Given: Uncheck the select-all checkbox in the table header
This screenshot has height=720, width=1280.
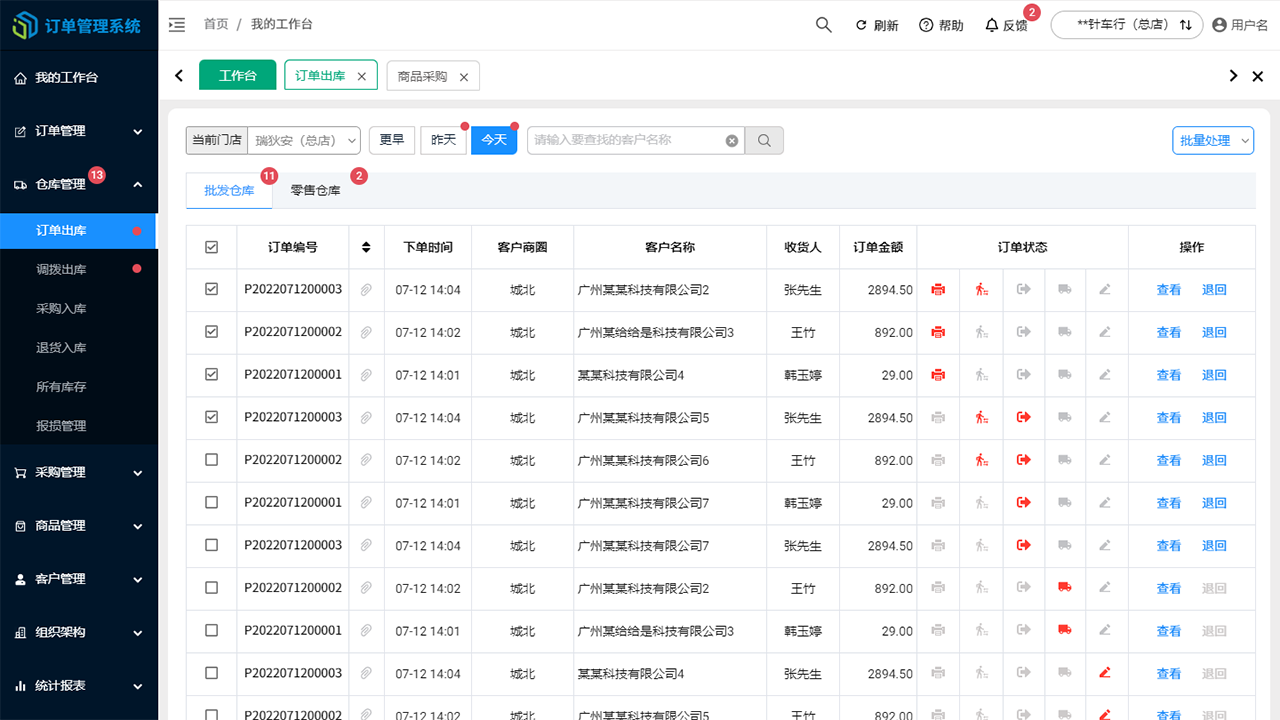Looking at the screenshot, I should [211, 247].
